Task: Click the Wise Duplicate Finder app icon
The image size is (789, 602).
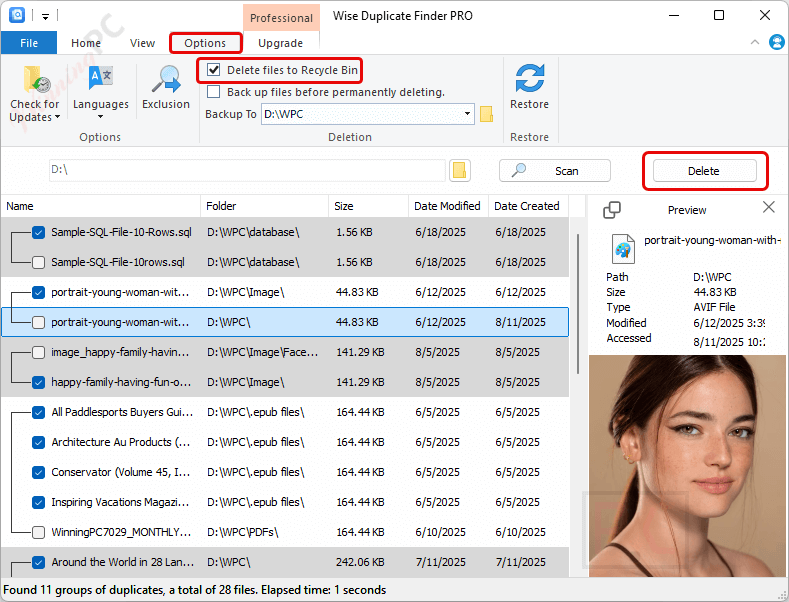Action: pyautogui.click(x=17, y=15)
